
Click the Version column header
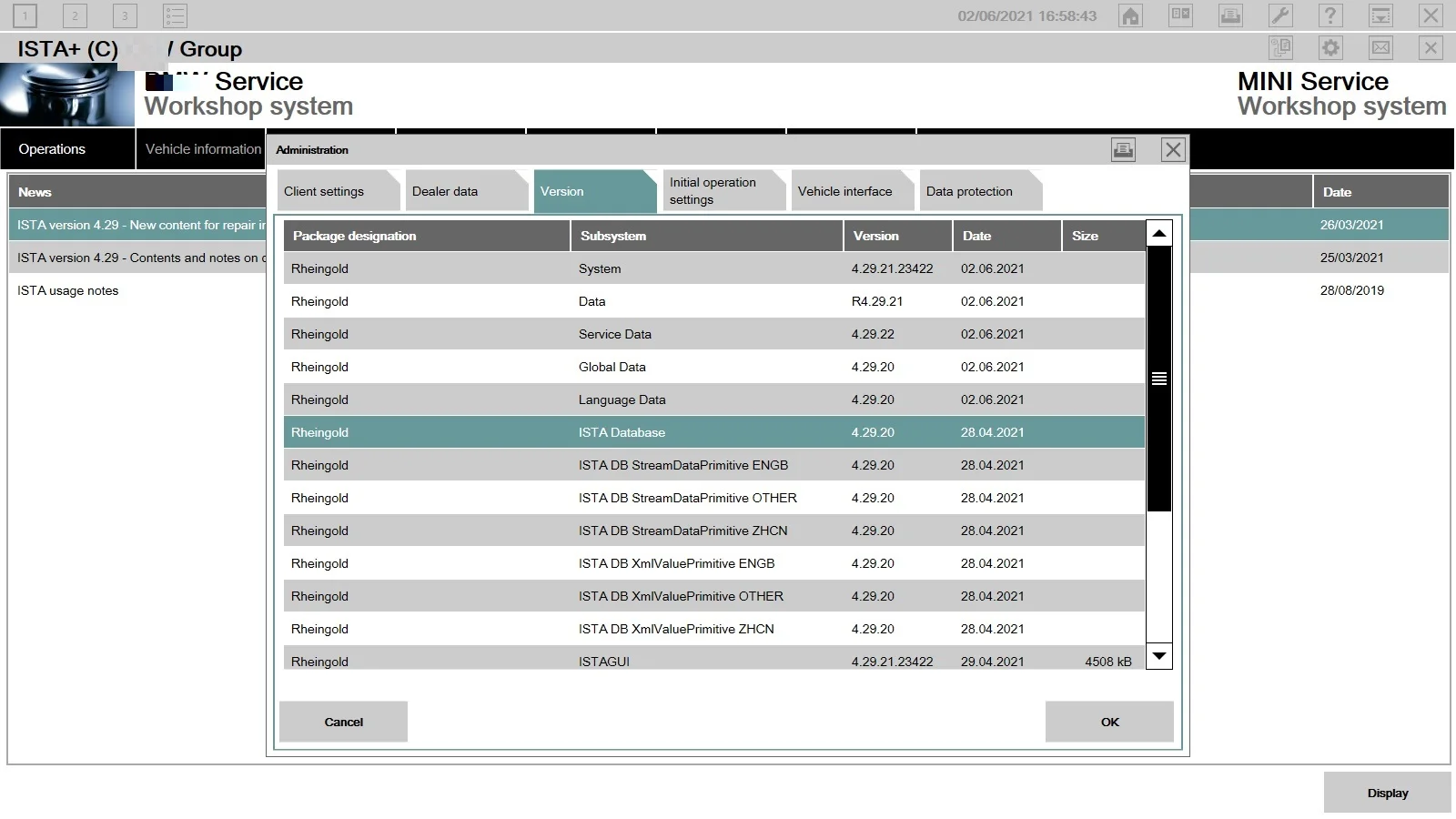click(x=898, y=236)
